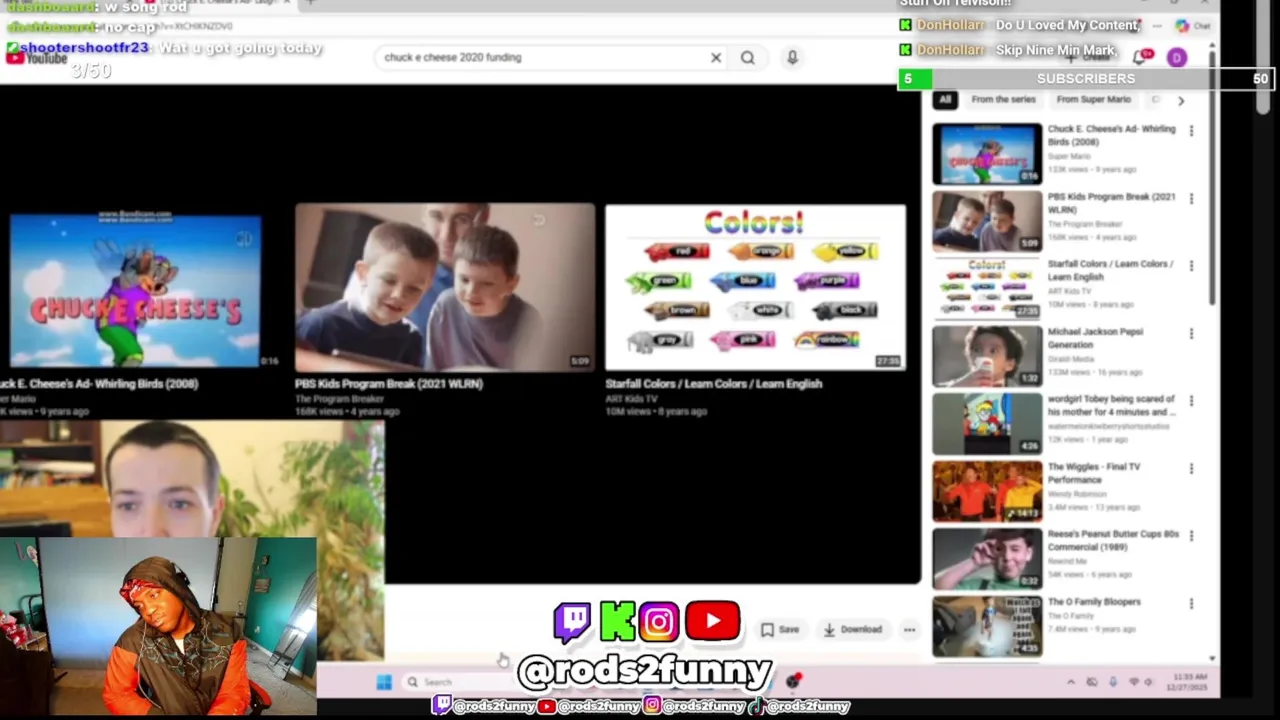This screenshot has height=720, width=1280.
Task: Click endscreen title PBS Kids Program Break (2021 WLRN)
Action: 388,384
